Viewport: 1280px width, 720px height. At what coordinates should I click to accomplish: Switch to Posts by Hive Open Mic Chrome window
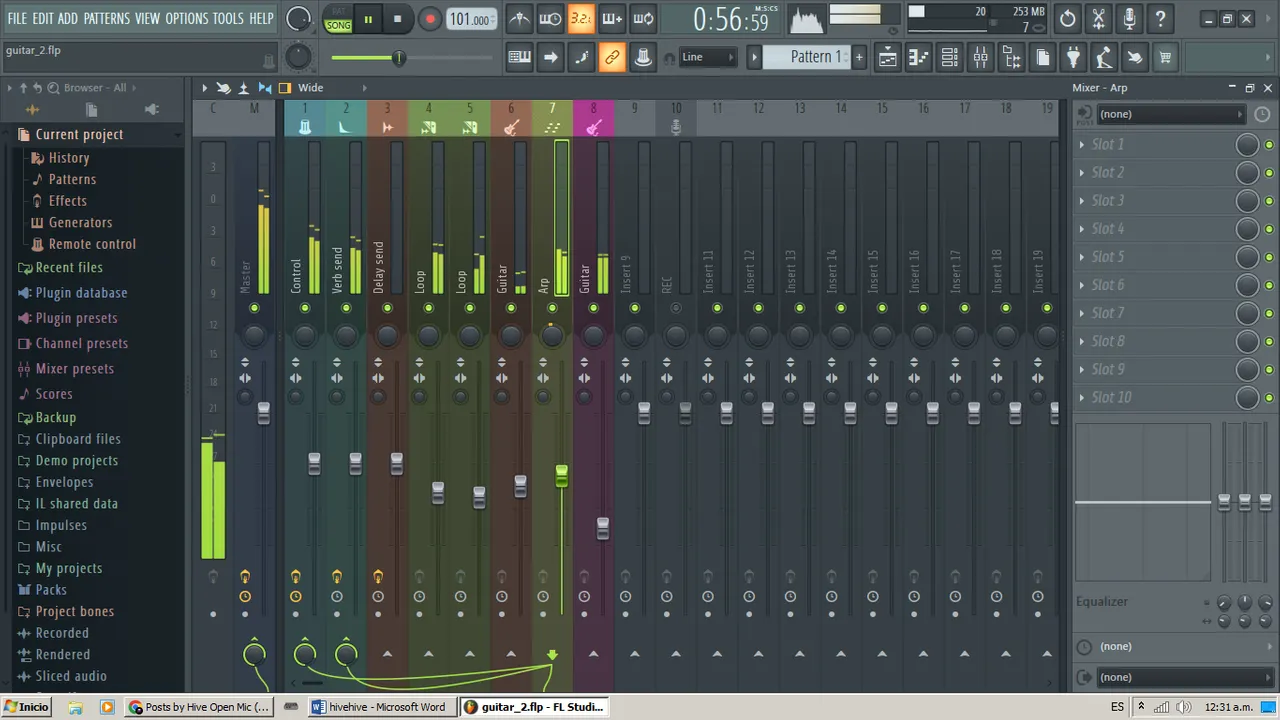[x=200, y=707]
